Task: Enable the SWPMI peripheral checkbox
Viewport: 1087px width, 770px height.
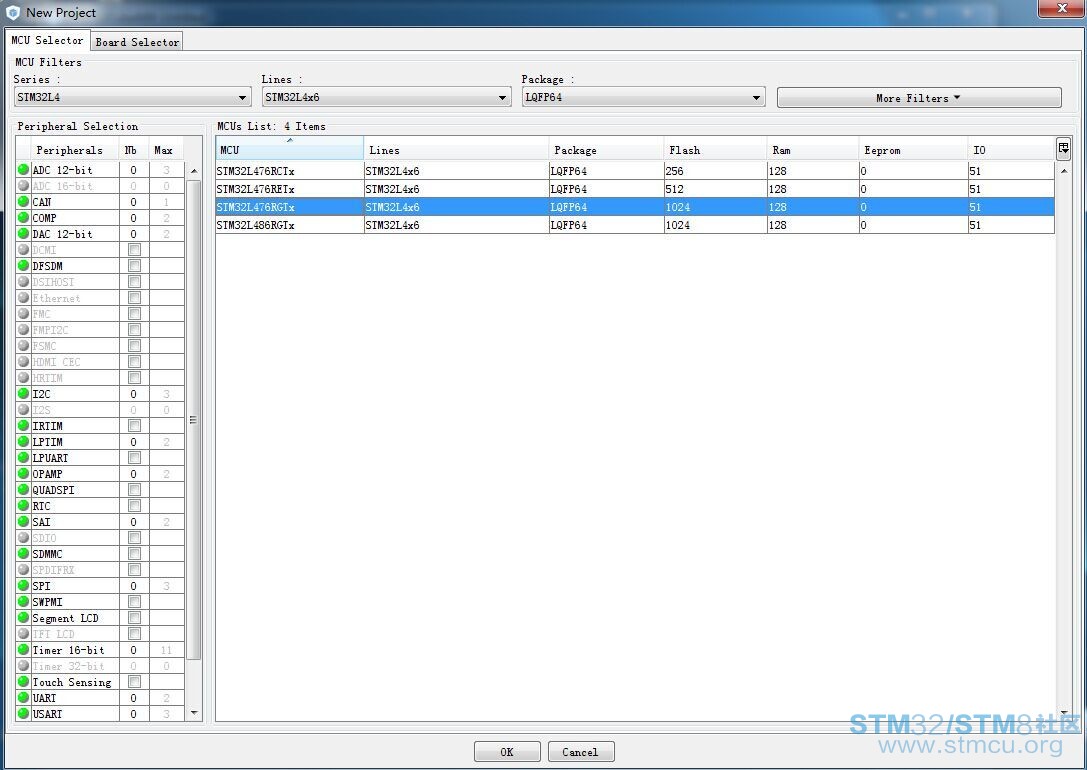Action: click(x=134, y=602)
